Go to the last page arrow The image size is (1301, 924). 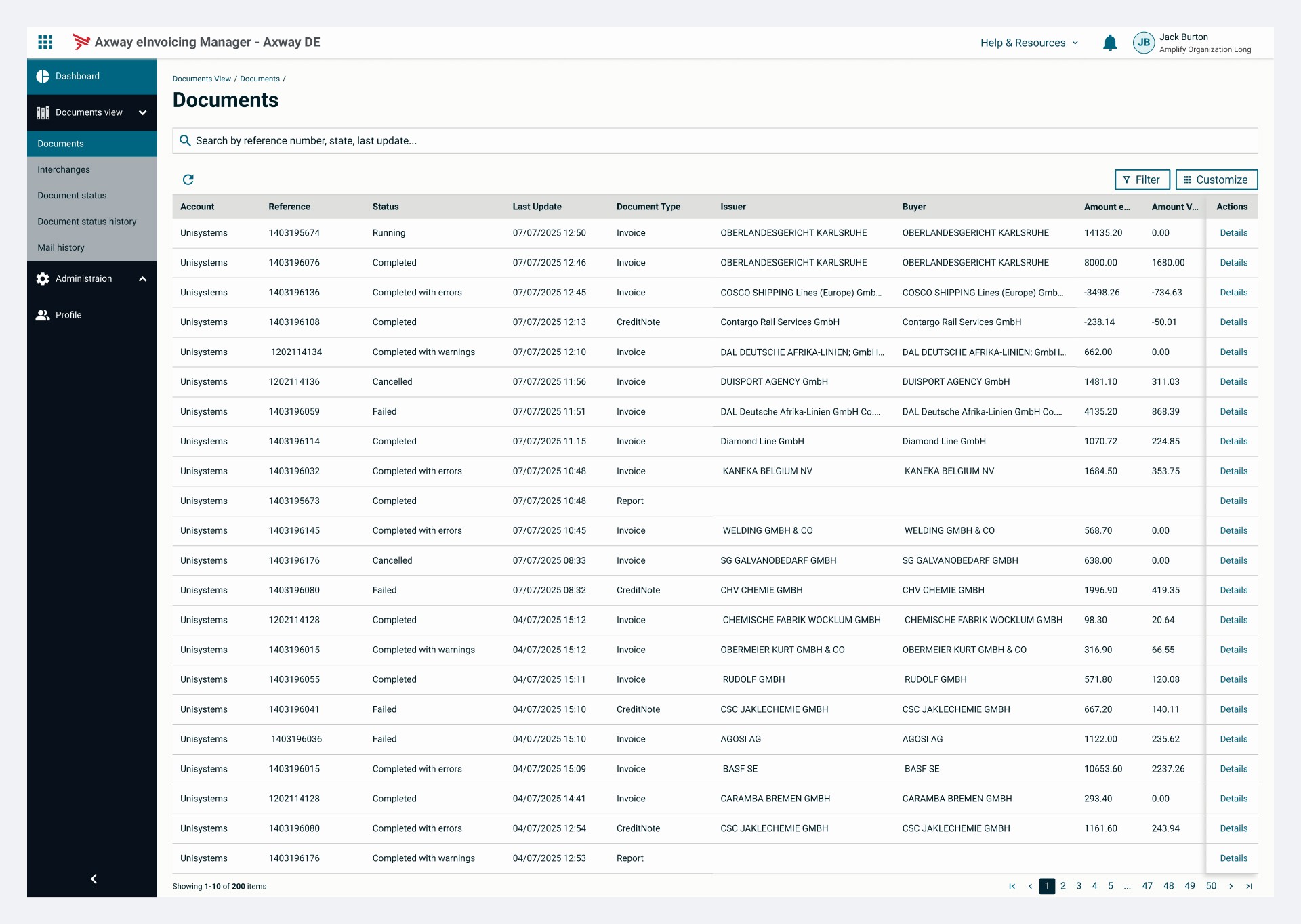1249,886
